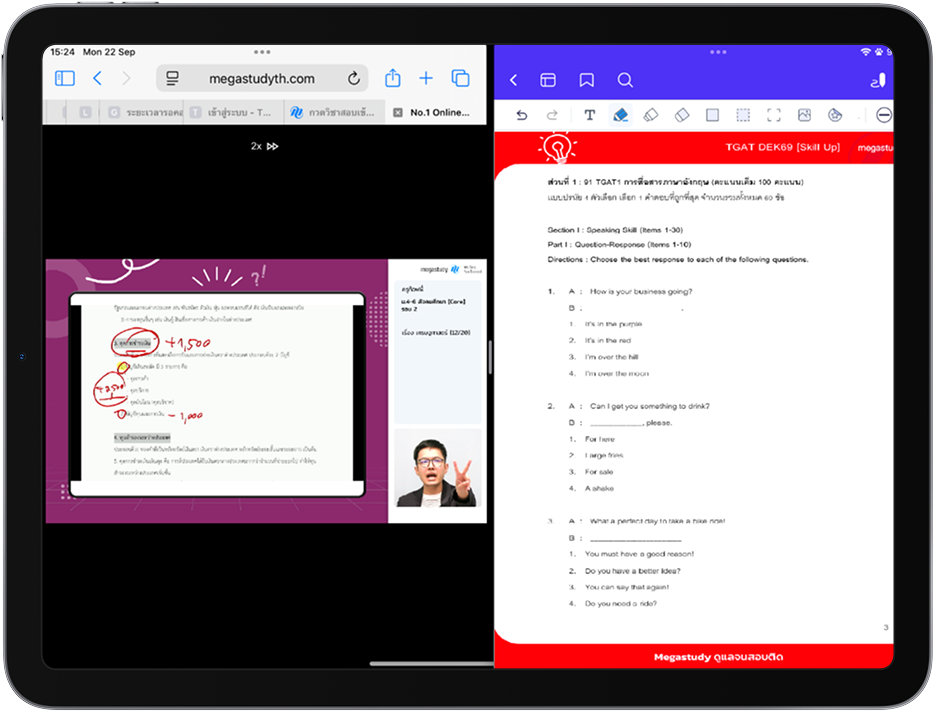This screenshot has width=933, height=711.
Task: Open the bookmark icon in purple header
Action: [587, 80]
